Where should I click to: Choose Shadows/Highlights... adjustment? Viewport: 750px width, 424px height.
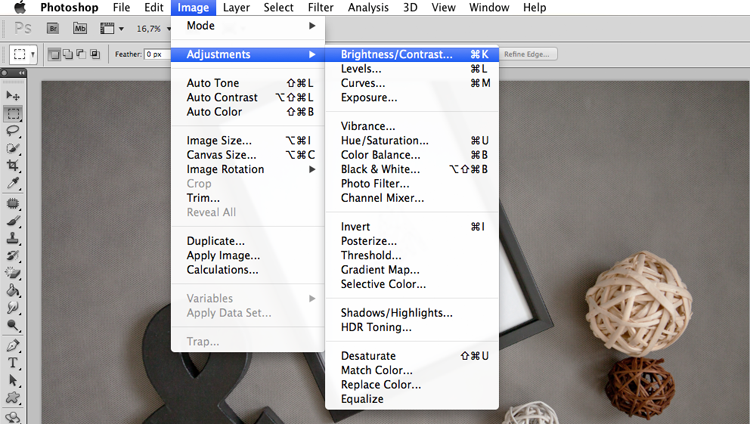412,312
